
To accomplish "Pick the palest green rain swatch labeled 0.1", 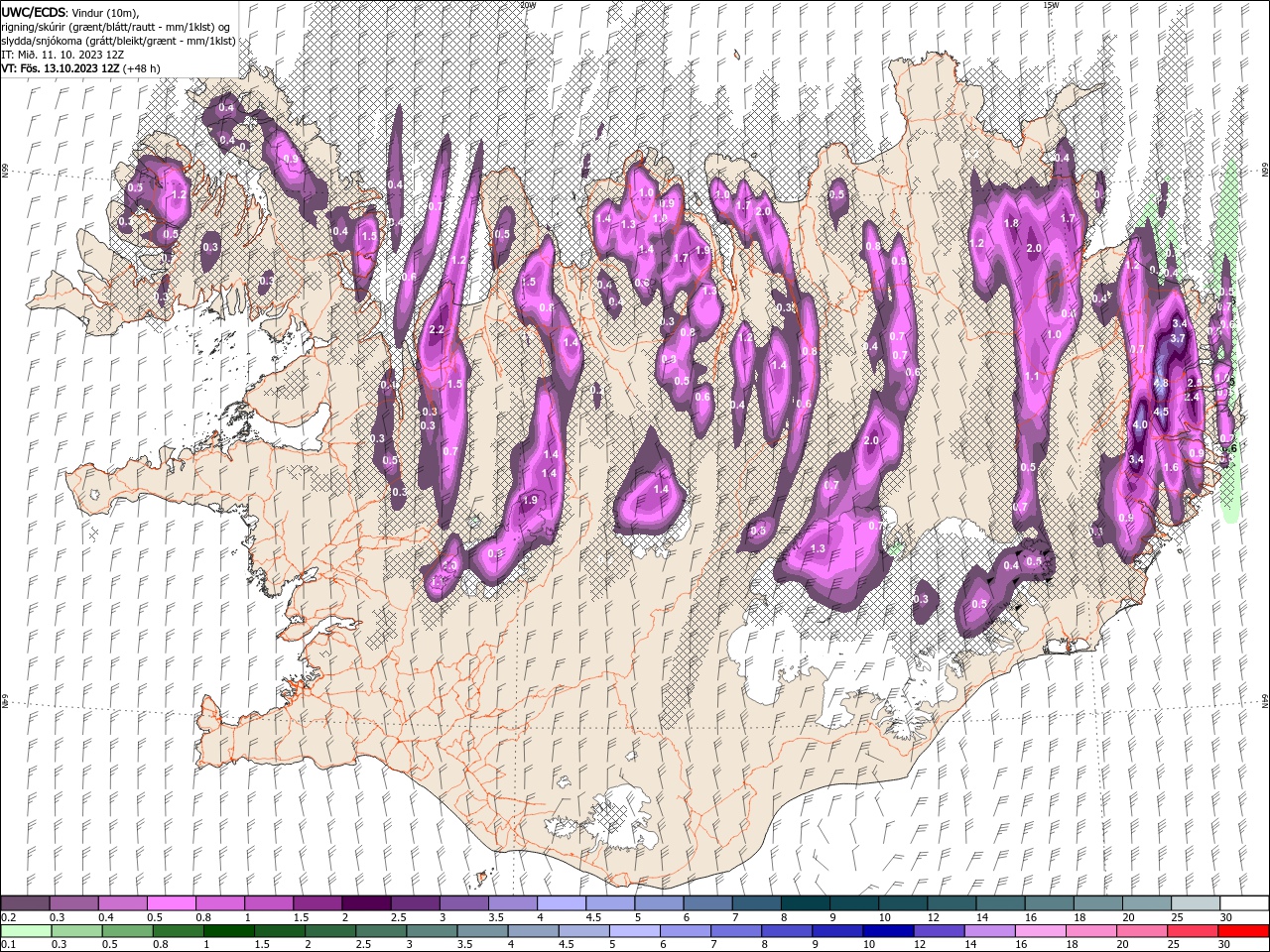I will [x=26, y=931].
